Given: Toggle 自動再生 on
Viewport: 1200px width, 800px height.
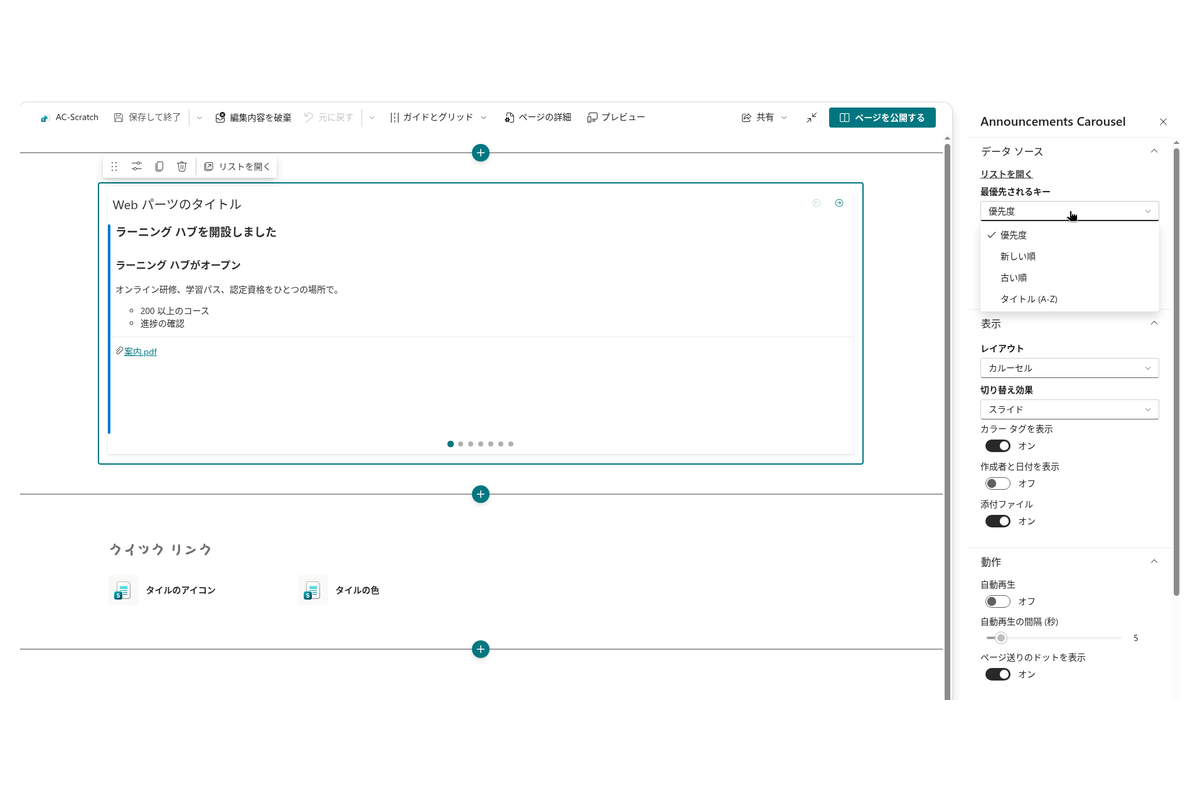Looking at the screenshot, I should pos(998,602).
